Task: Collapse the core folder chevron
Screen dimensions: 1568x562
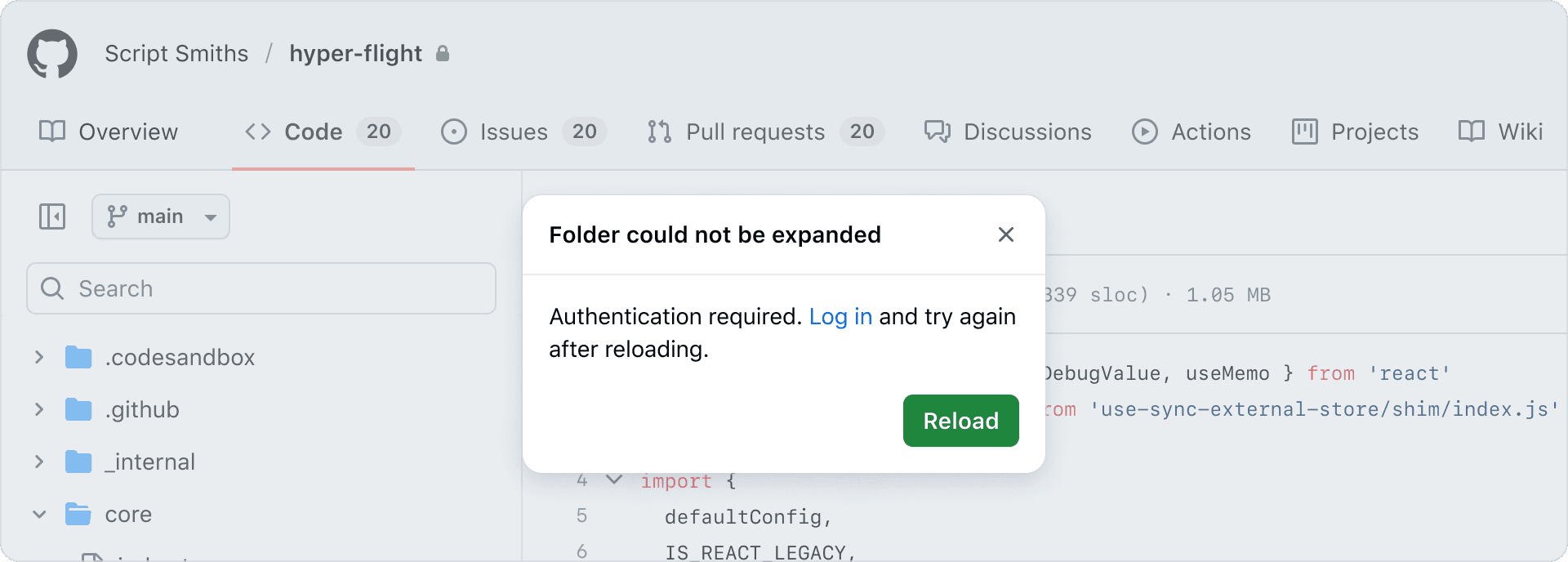Action: pos(39,514)
